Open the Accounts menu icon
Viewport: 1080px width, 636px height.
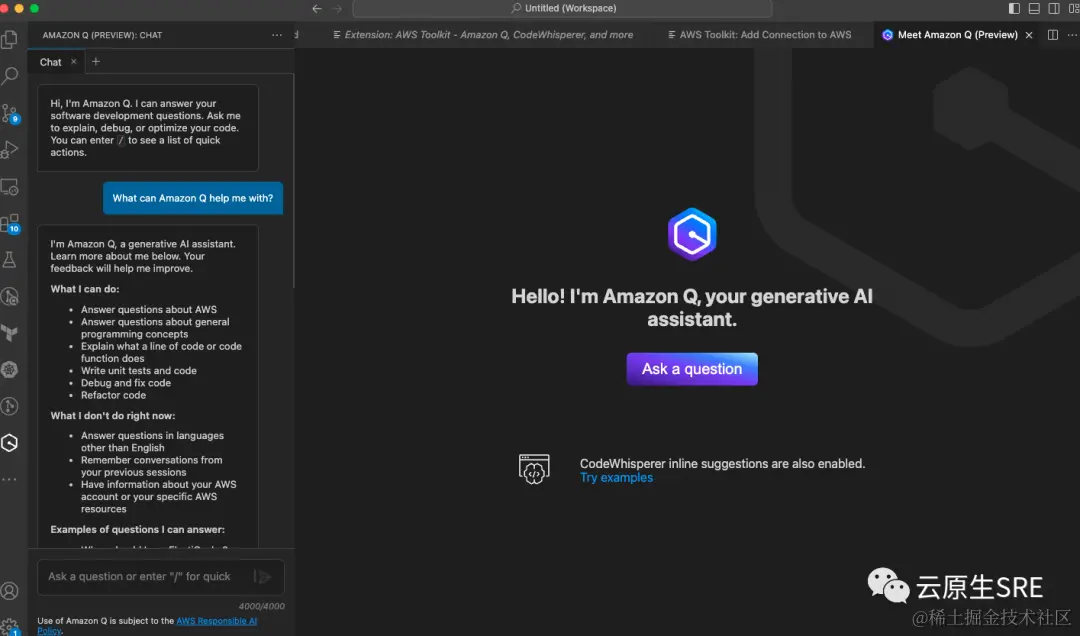(10, 591)
